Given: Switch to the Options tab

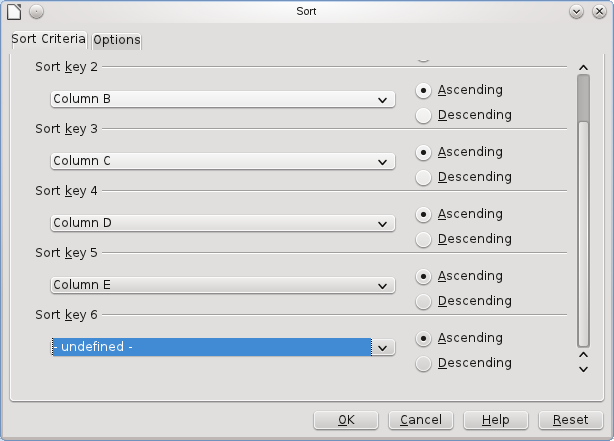Looking at the screenshot, I should tap(117, 40).
